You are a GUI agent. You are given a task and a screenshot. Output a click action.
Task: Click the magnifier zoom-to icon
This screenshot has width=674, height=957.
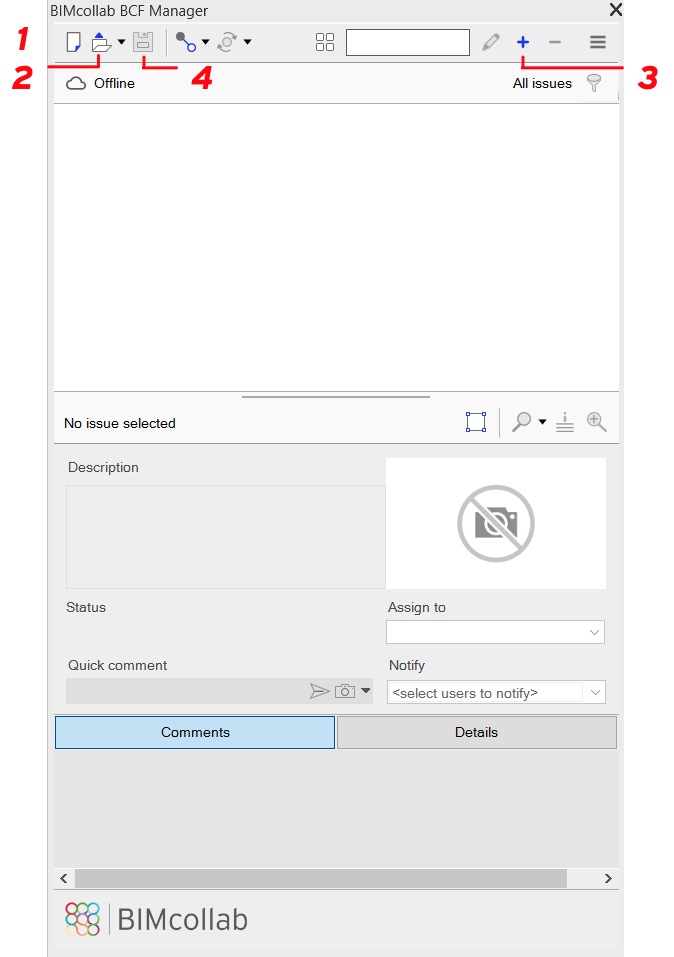pyautogui.click(x=521, y=422)
